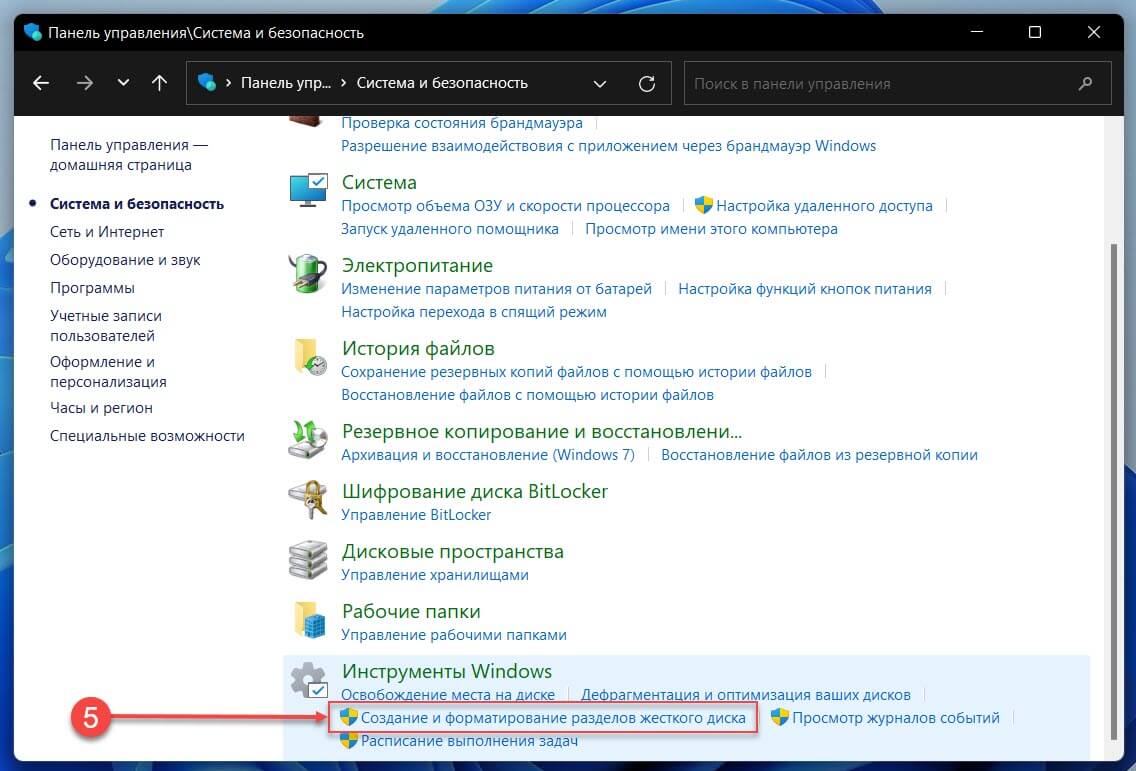
Task: Open 'Восстановление файлов из резервной копии'
Action: pos(819,455)
